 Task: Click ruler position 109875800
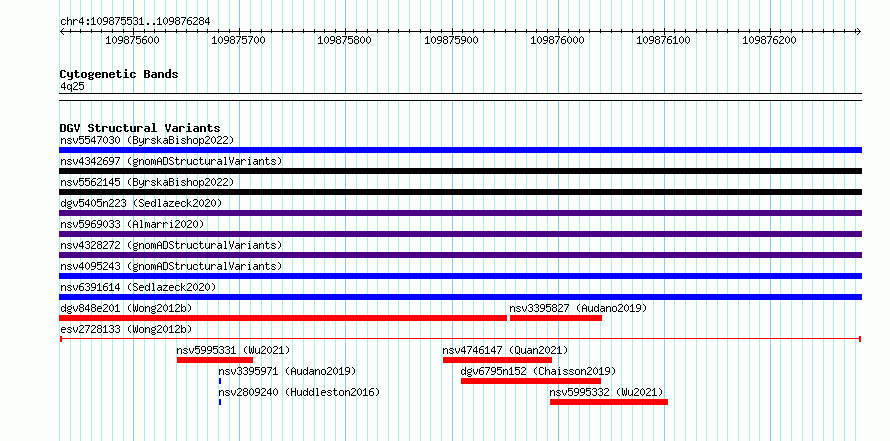[x=345, y=40]
